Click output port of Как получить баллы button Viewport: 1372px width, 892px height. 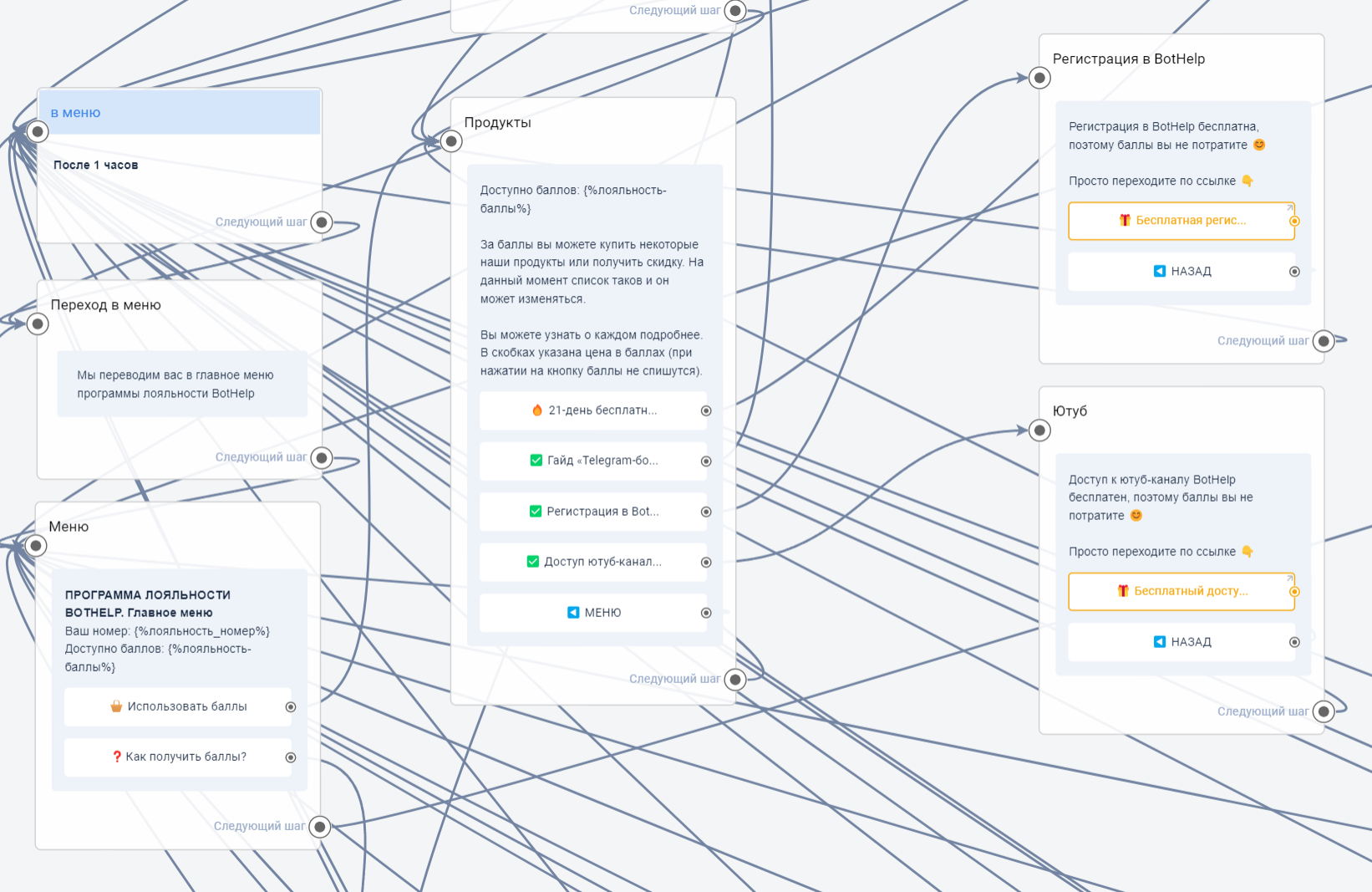pyautogui.click(x=291, y=757)
